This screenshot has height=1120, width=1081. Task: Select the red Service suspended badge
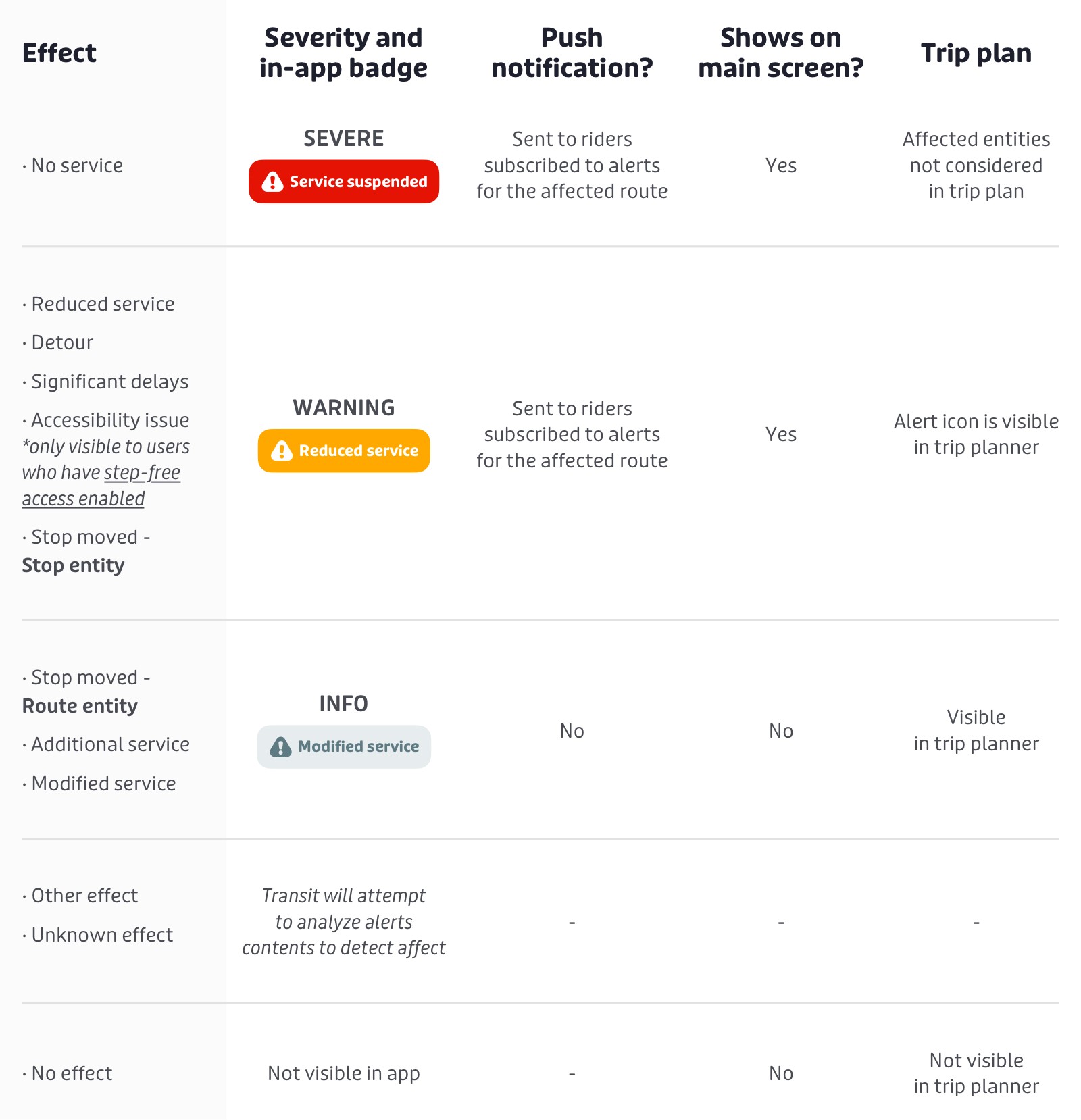[x=344, y=182]
